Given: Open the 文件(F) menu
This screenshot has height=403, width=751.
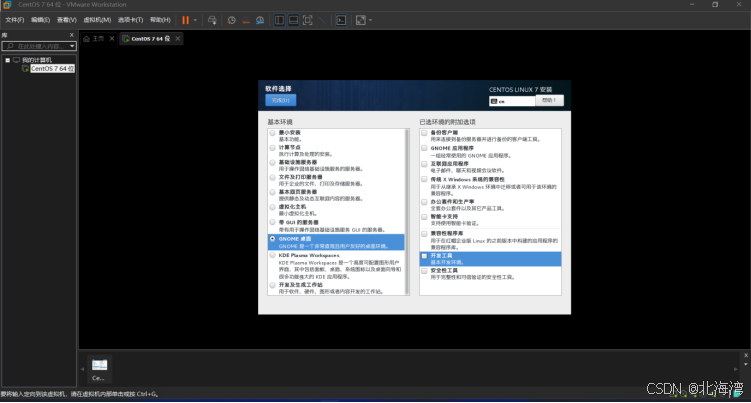Looking at the screenshot, I should 15,20.
